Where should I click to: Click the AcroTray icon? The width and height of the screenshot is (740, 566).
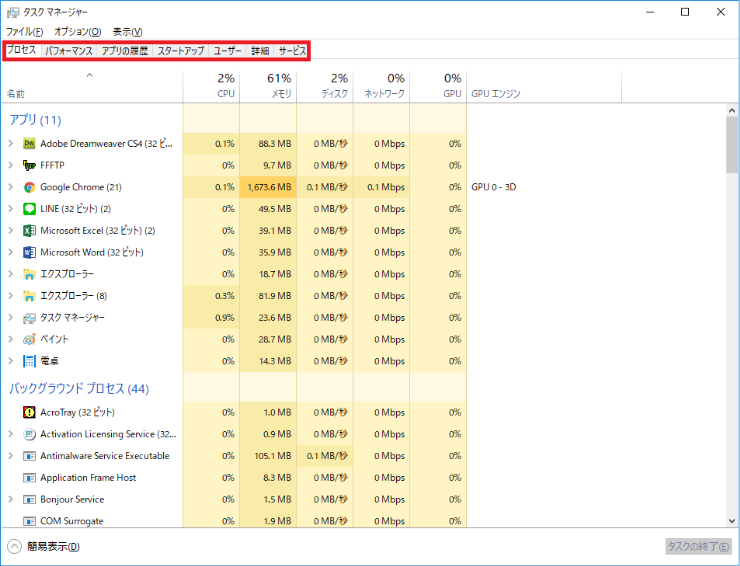pos(29,413)
